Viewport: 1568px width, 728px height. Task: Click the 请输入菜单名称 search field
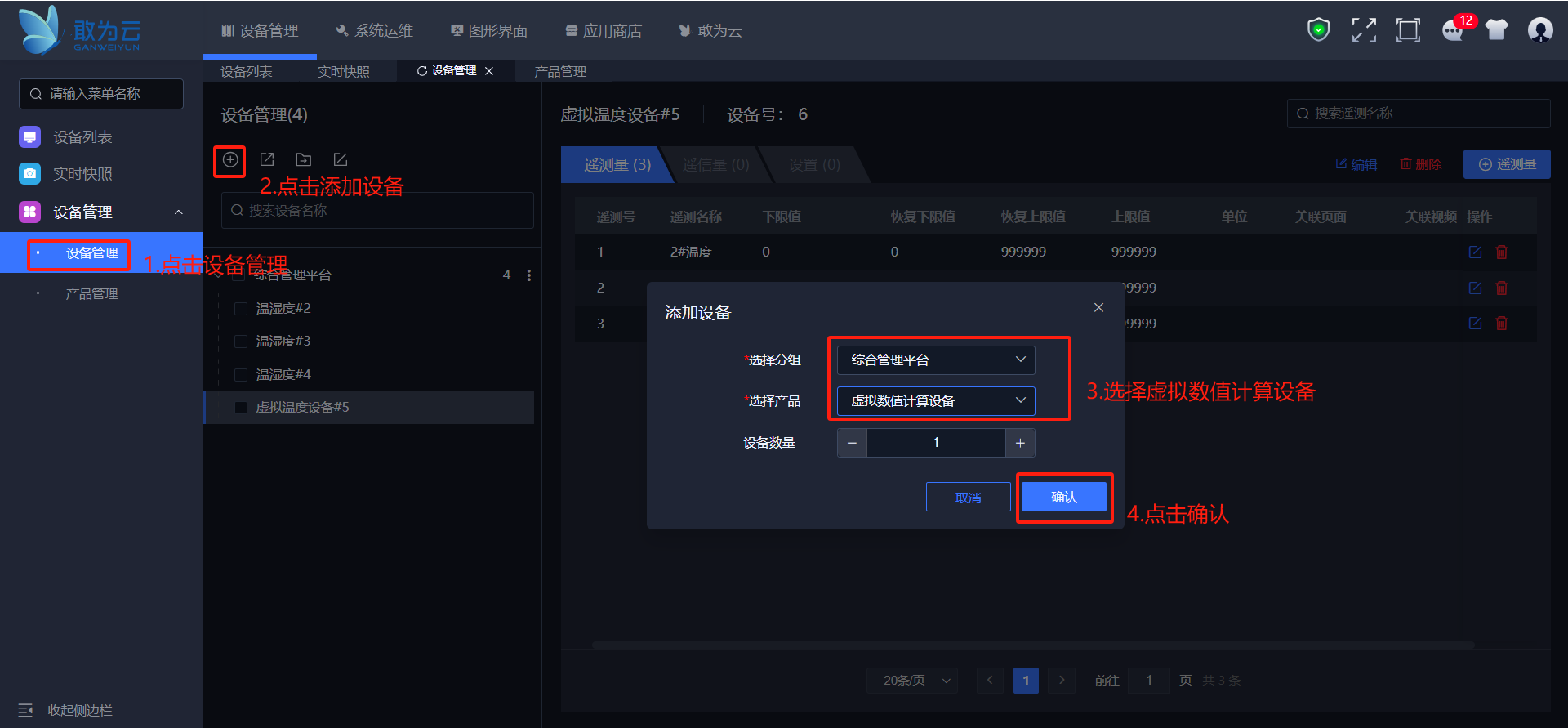pyautogui.click(x=101, y=94)
